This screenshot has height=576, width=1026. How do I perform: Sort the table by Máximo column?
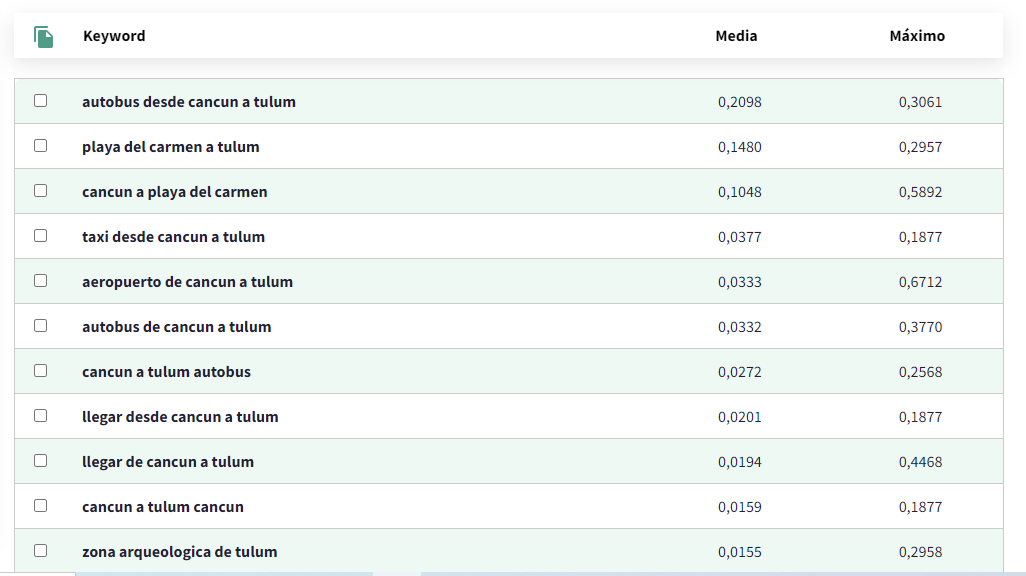coord(917,36)
